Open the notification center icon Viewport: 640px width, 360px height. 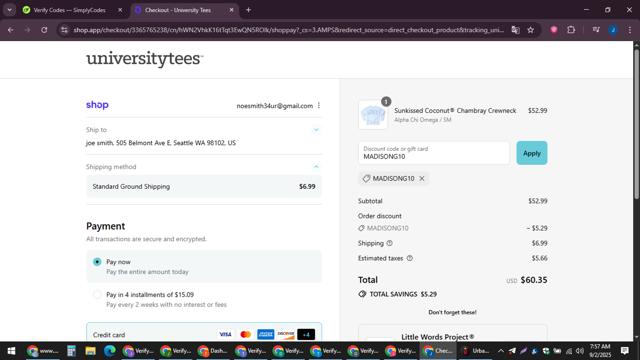(624, 351)
